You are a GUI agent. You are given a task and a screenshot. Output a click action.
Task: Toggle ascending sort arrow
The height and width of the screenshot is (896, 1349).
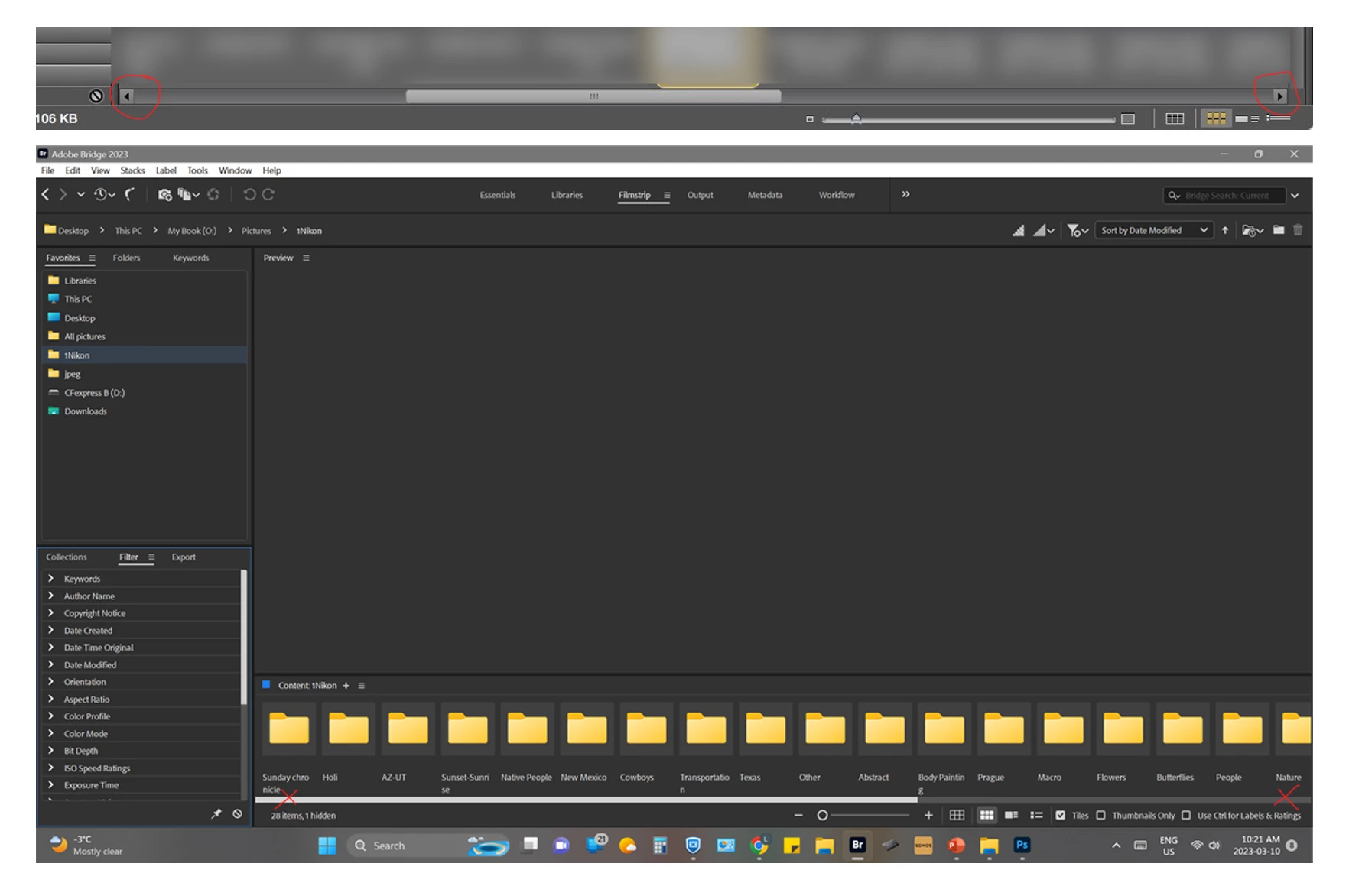[1225, 231]
